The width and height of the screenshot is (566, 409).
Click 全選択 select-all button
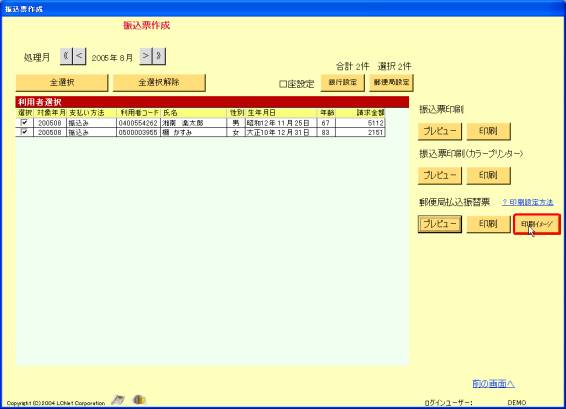pos(62,83)
